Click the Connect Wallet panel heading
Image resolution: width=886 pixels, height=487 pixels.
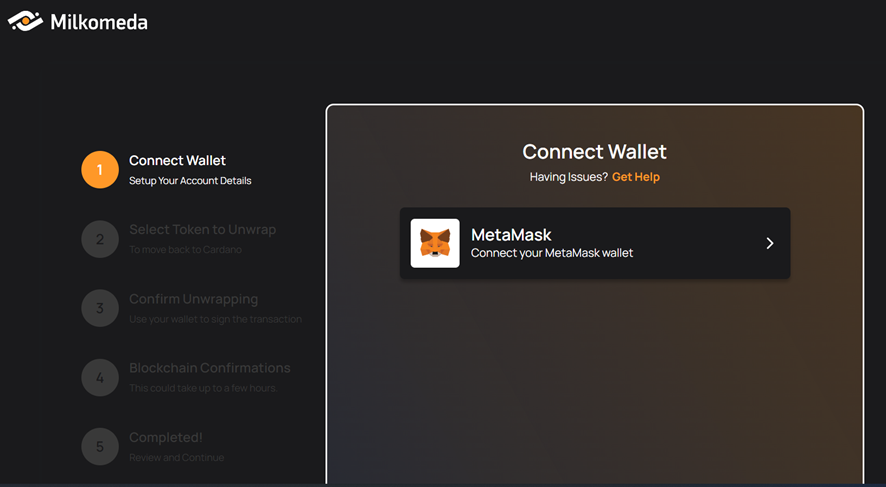point(594,151)
